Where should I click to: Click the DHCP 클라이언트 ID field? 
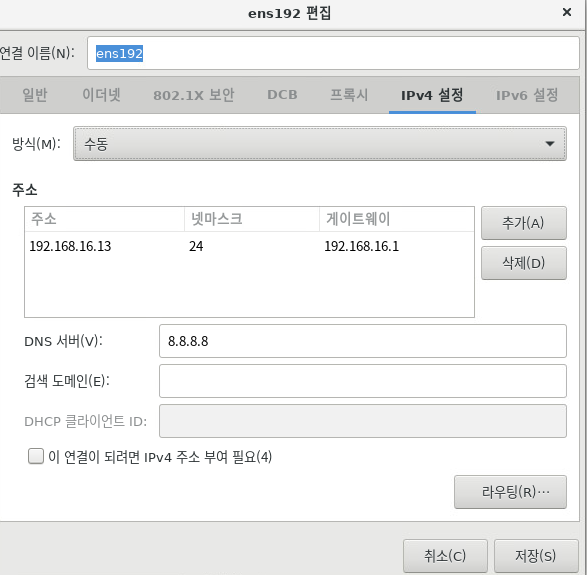click(x=363, y=421)
